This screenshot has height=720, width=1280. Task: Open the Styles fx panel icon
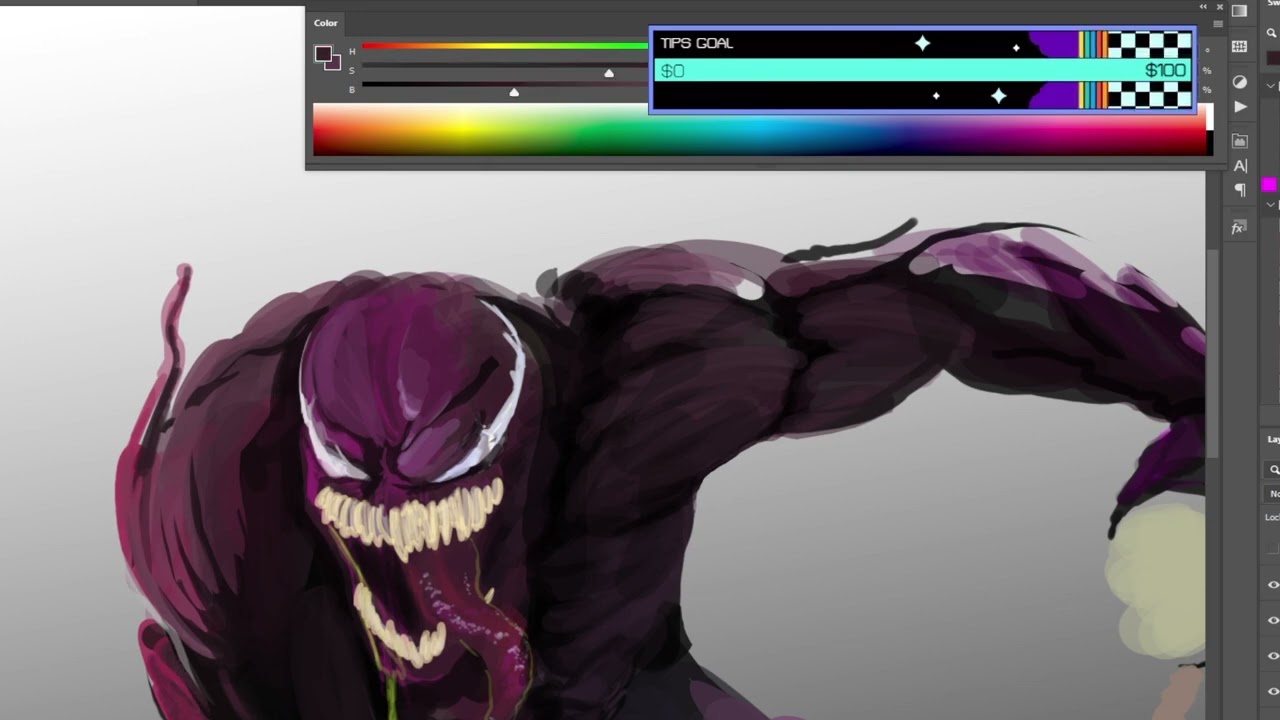pyautogui.click(x=1237, y=228)
